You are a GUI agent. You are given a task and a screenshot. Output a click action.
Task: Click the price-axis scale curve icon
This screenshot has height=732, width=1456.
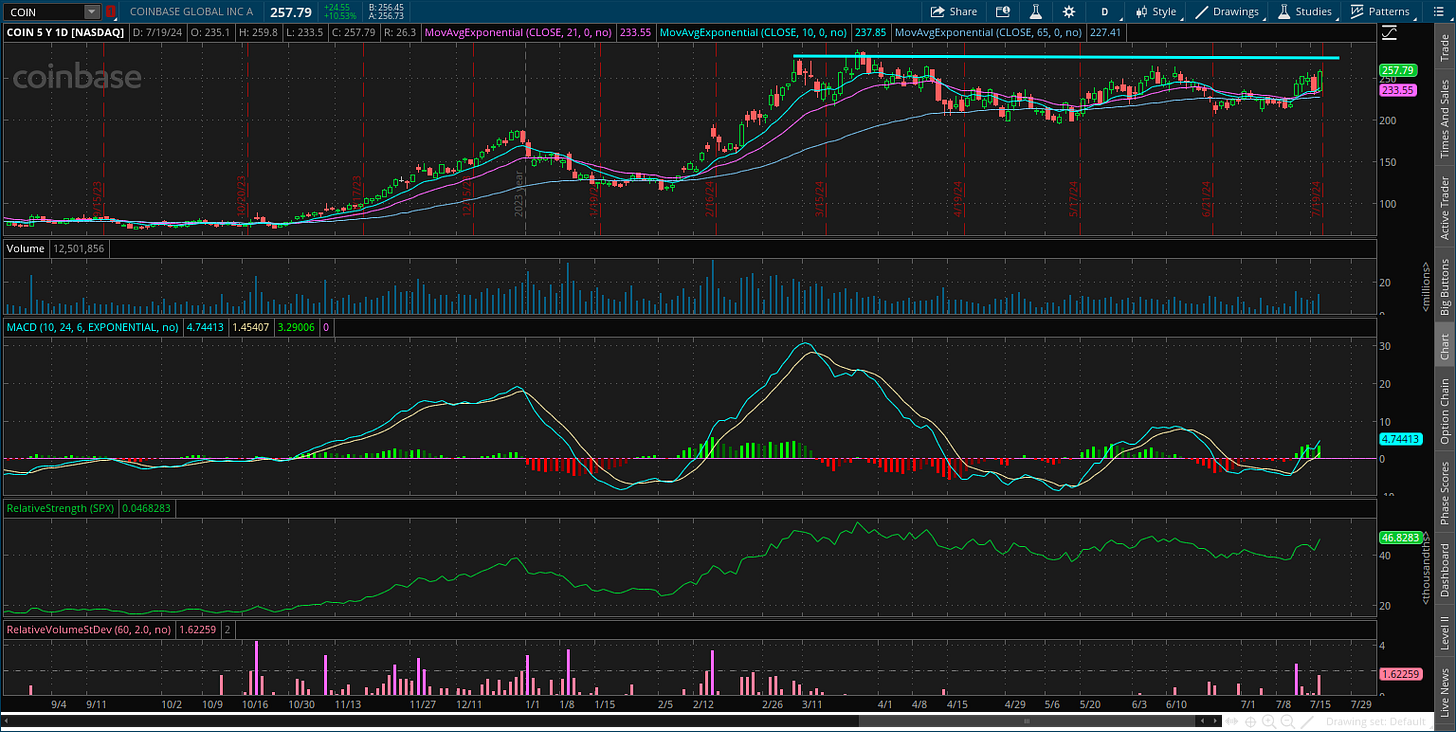click(1389, 33)
